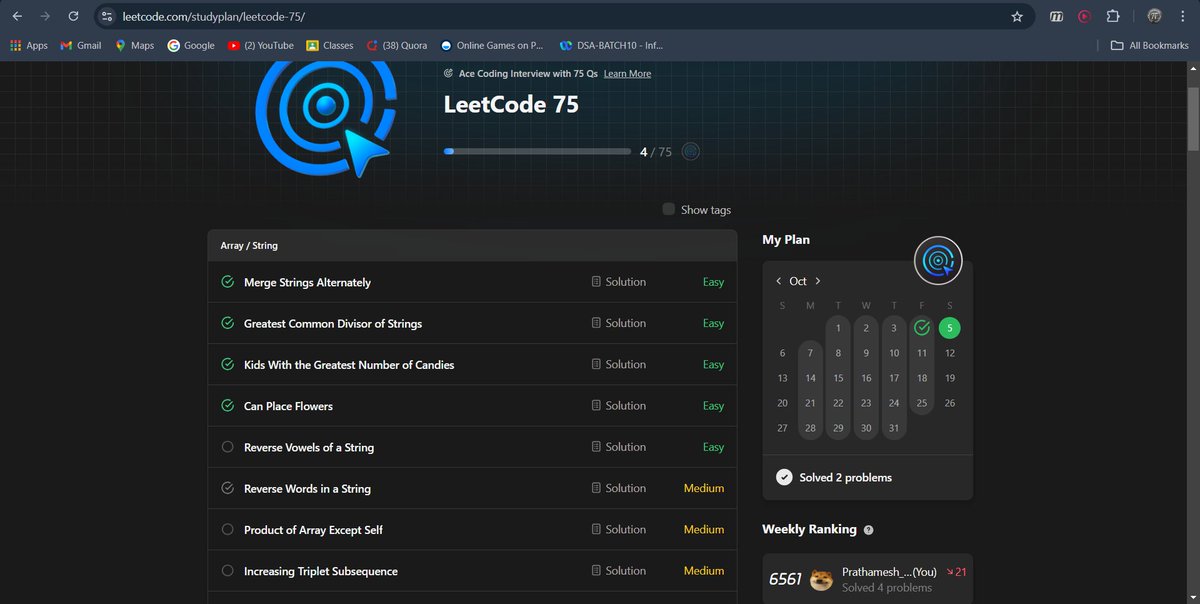Select day 11 in October calendar
This screenshot has width=1200, height=604.
922,352
